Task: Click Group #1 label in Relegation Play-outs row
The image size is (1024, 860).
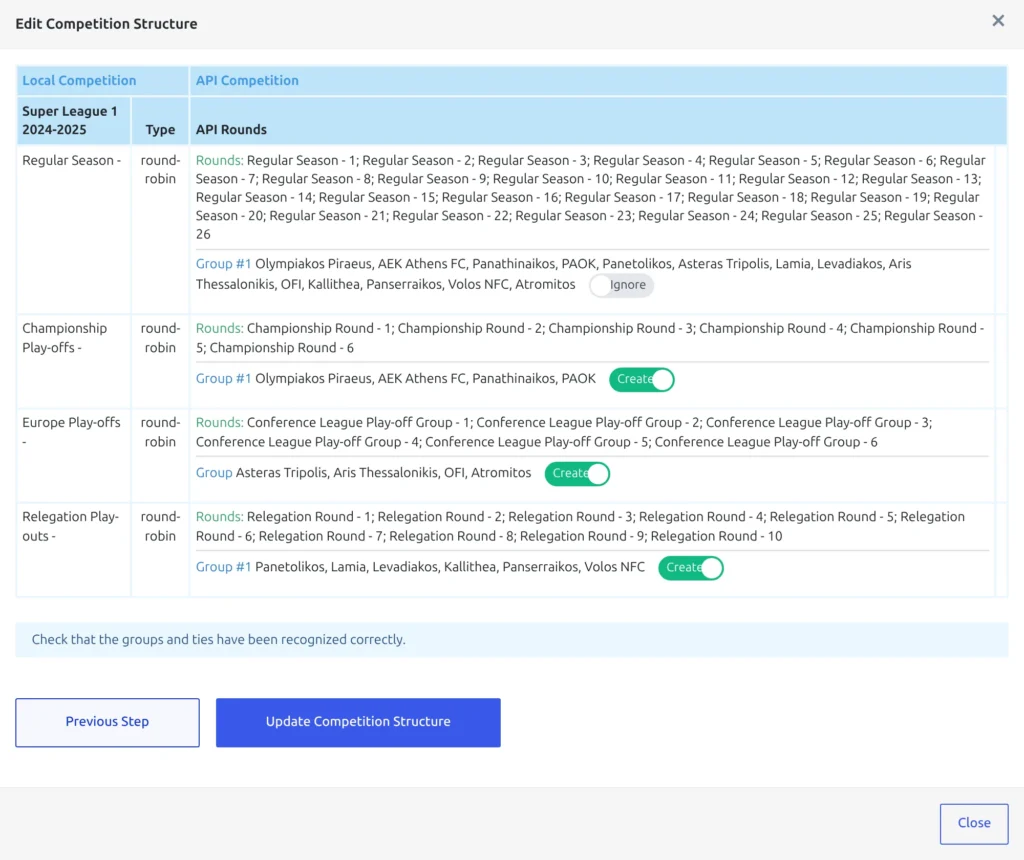Action: (223, 567)
